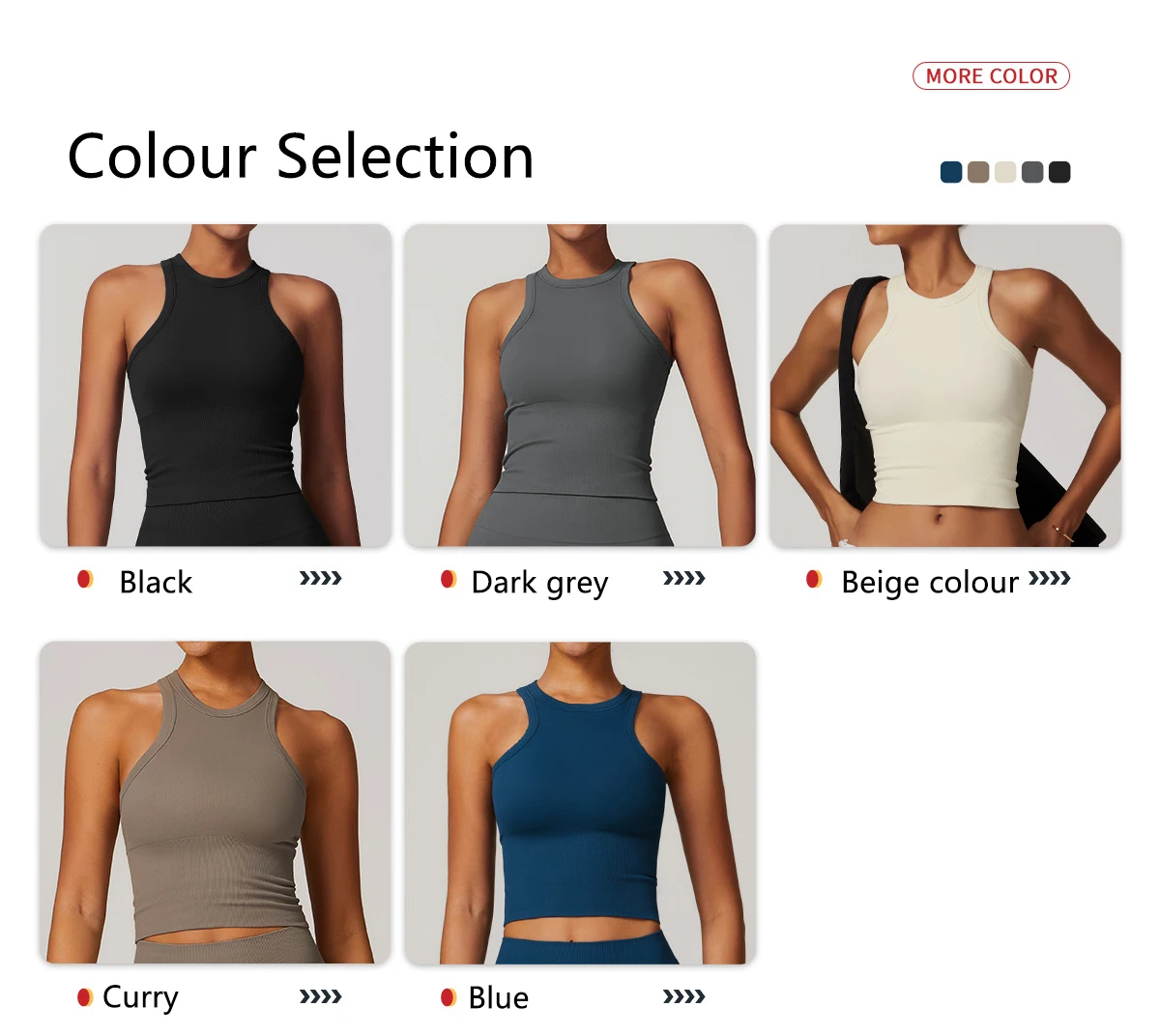Screen dimensions: 1160x1036
Task: Expand the arrows next to Beige colour
Action: pyautogui.click(x=1049, y=579)
